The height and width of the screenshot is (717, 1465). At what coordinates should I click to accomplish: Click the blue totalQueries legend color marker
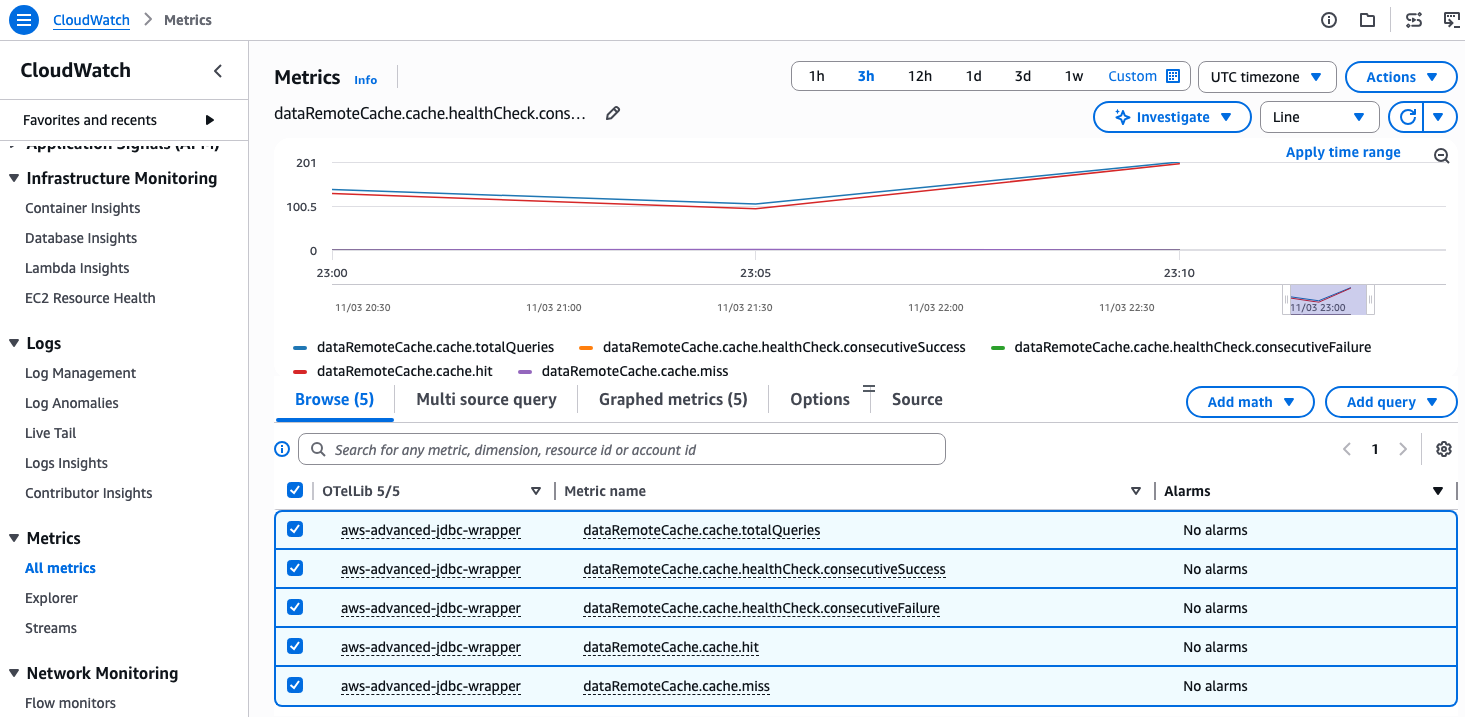[300, 348]
